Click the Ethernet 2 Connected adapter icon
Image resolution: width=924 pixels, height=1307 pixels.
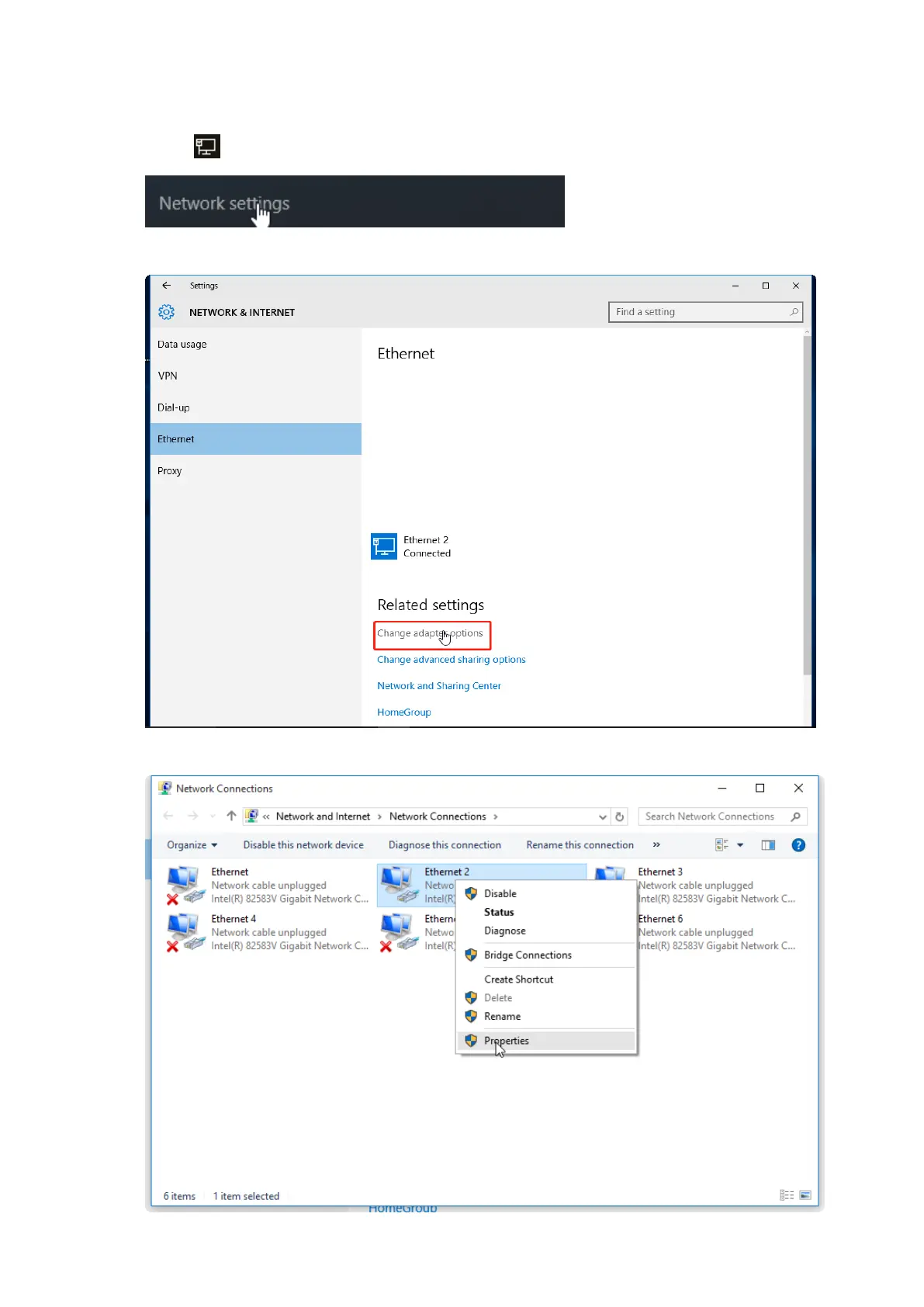pos(384,546)
